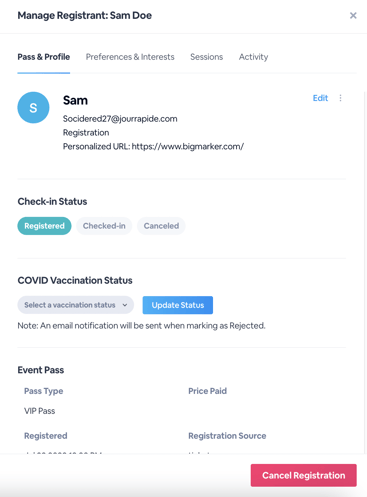This screenshot has width=367, height=497.
Task: Click the VIP Pass type value
Action: point(40,411)
